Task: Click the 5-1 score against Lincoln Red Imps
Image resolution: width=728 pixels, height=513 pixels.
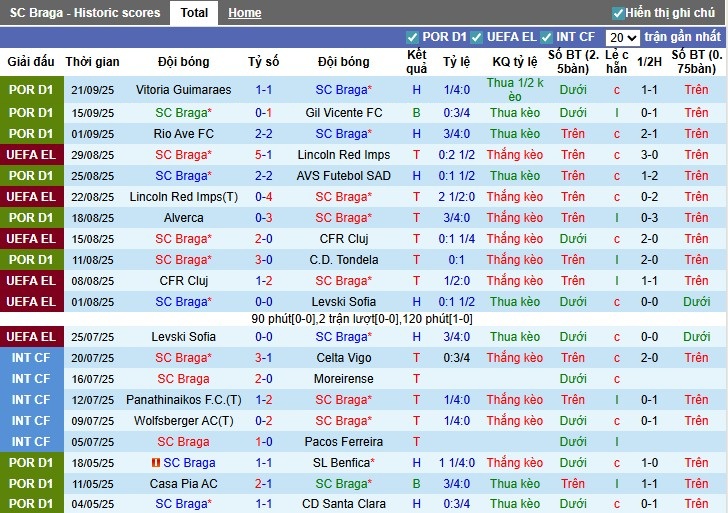Action: [x=263, y=155]
